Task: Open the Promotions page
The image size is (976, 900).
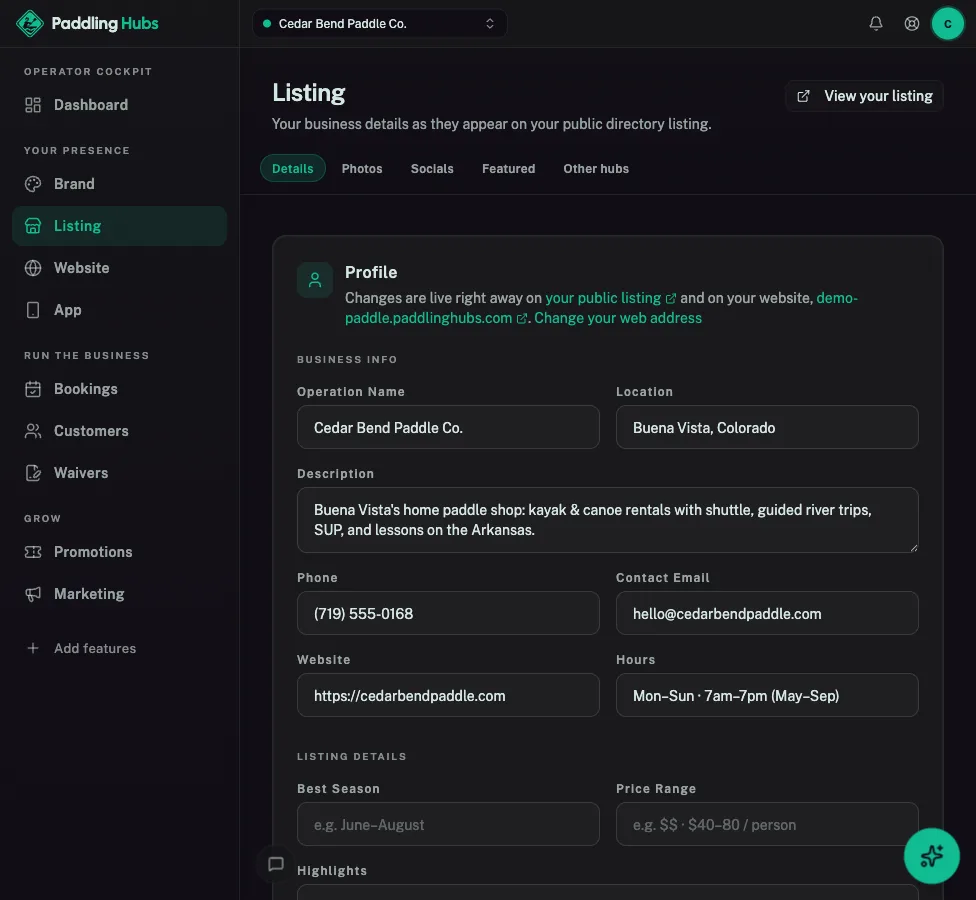Action: click(x=120, y=552)
